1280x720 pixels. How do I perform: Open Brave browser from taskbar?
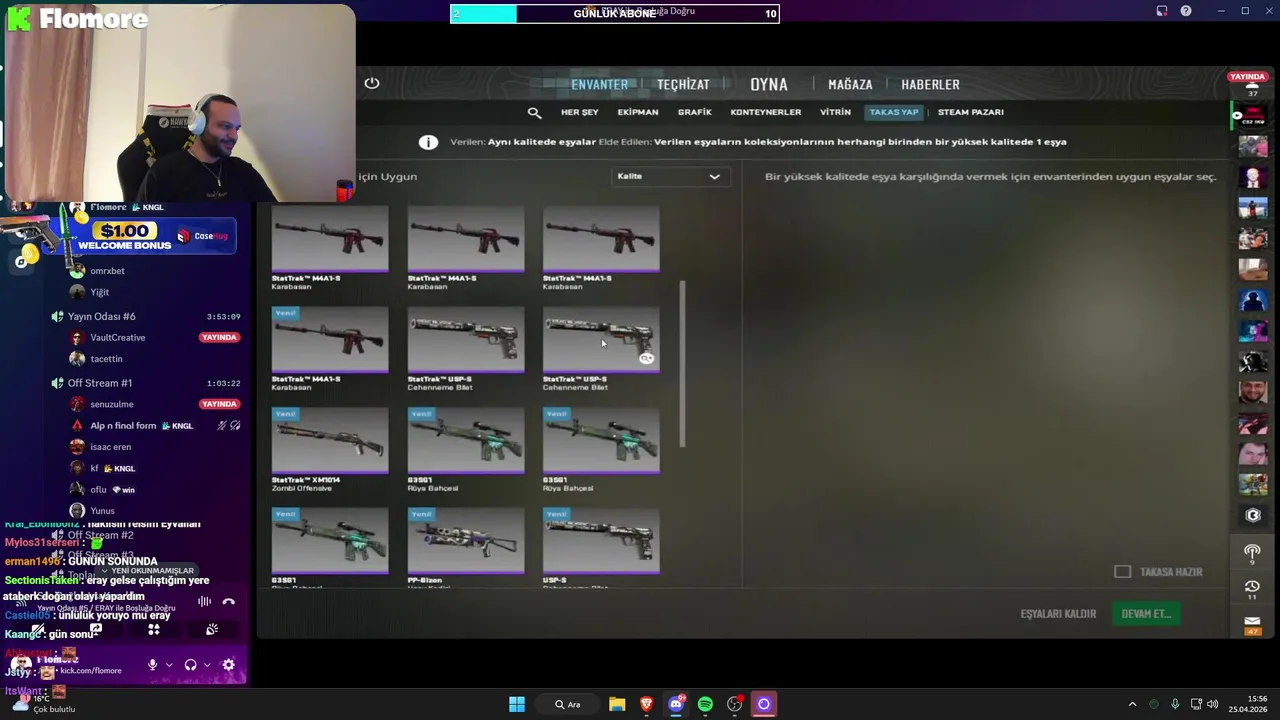pyautogui.click(x=646, y=704)
